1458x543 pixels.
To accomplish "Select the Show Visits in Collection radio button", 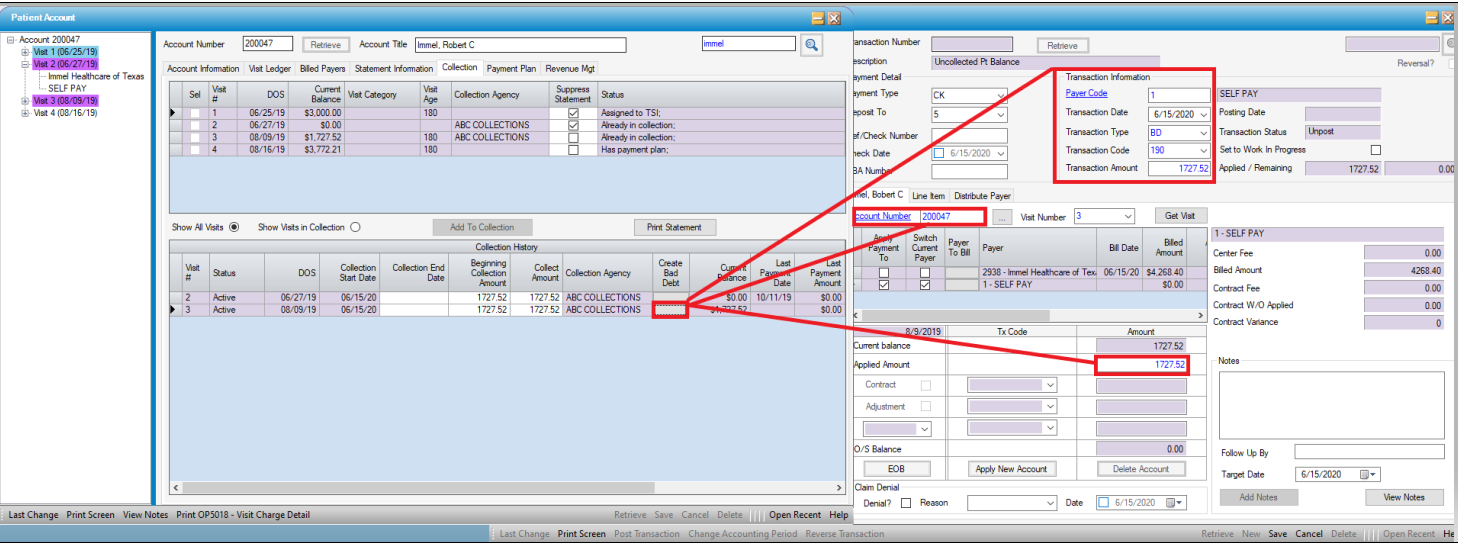I will coord(355,227).
